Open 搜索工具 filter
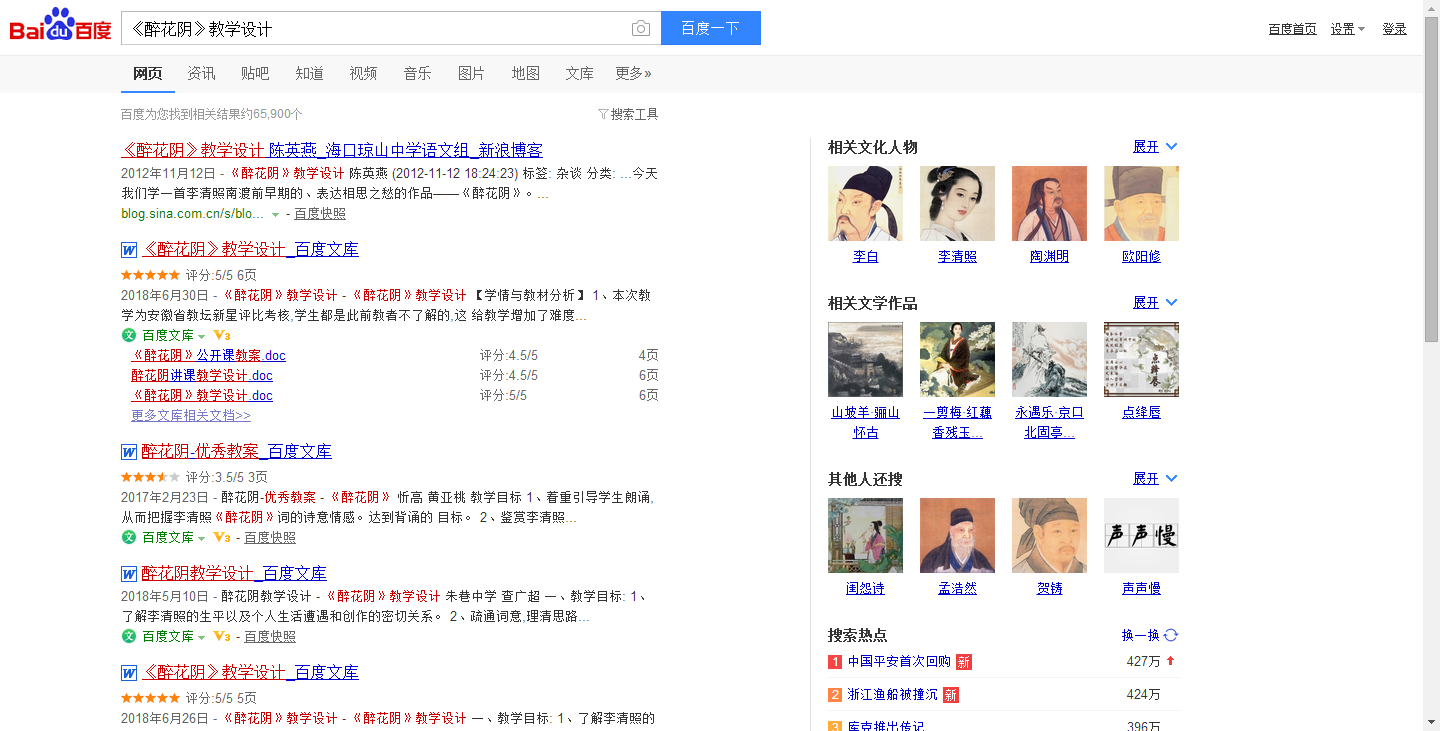1440x731 pixels. (x=628, y=114)
